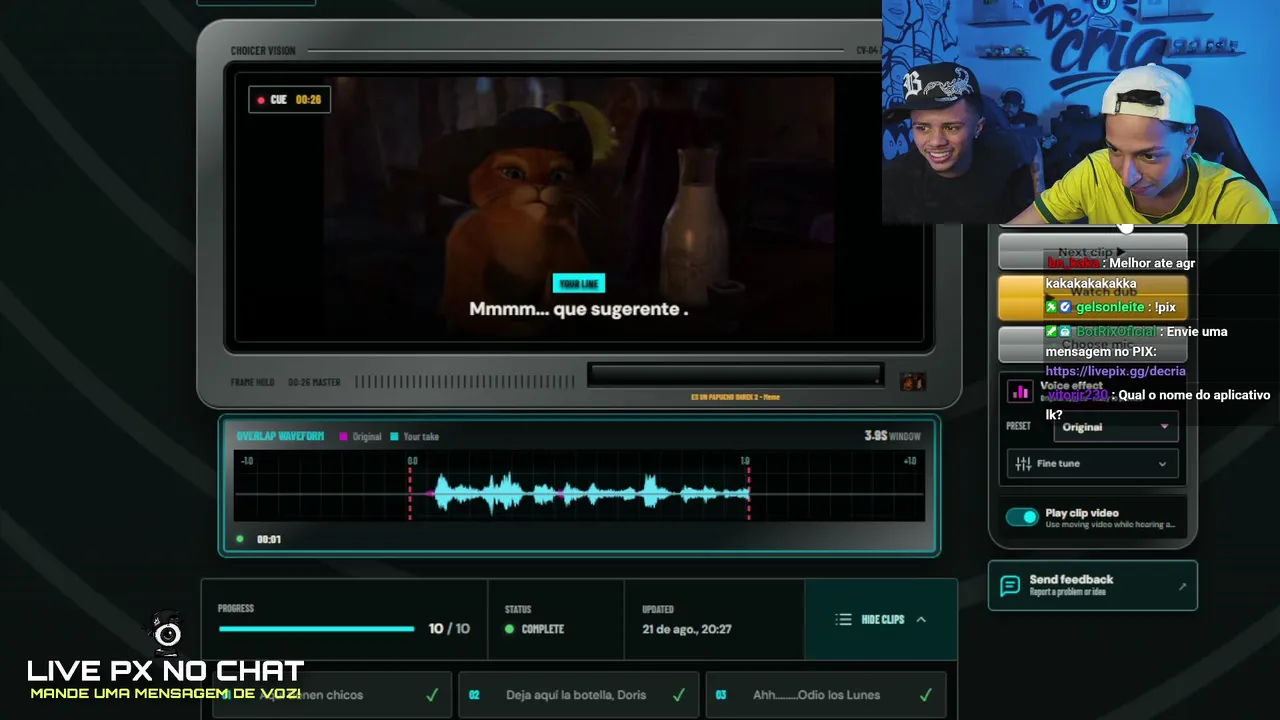Click the subtitle 'Mmmm... que sugerente .'
The image size is (1280, 720).
[x=579, y=310]
